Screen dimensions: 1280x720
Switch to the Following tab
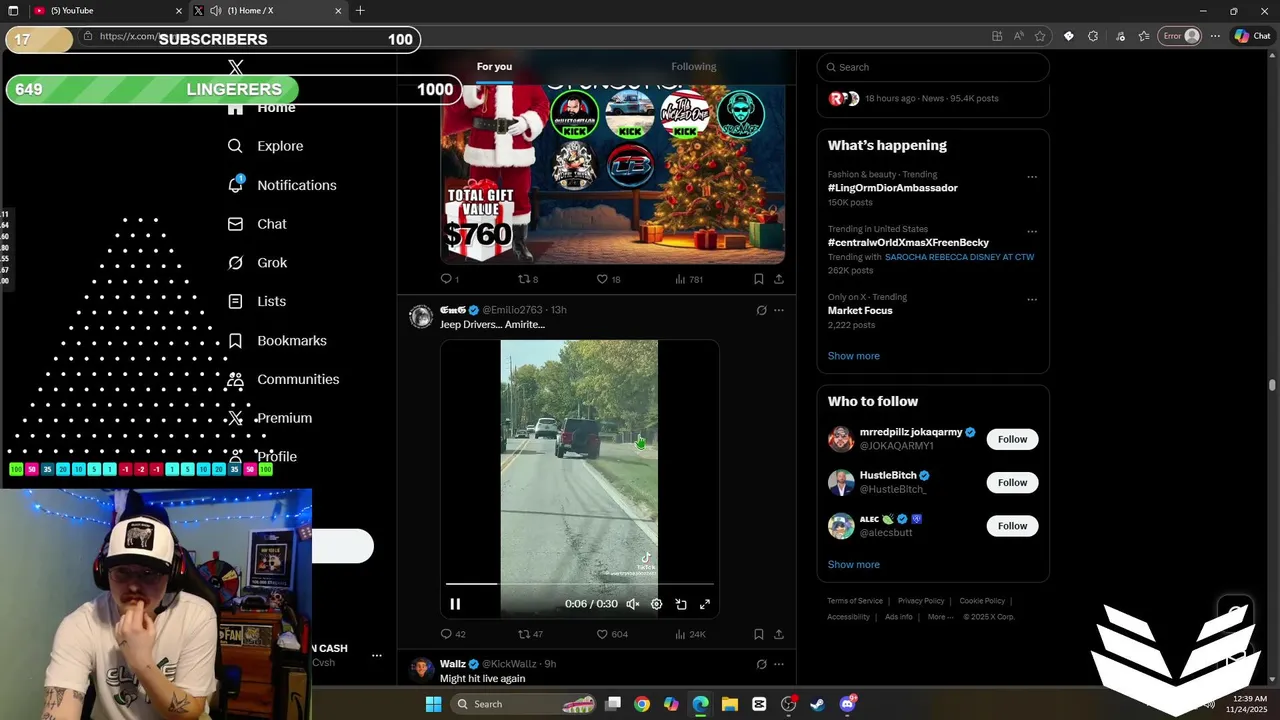coord(694,67)
